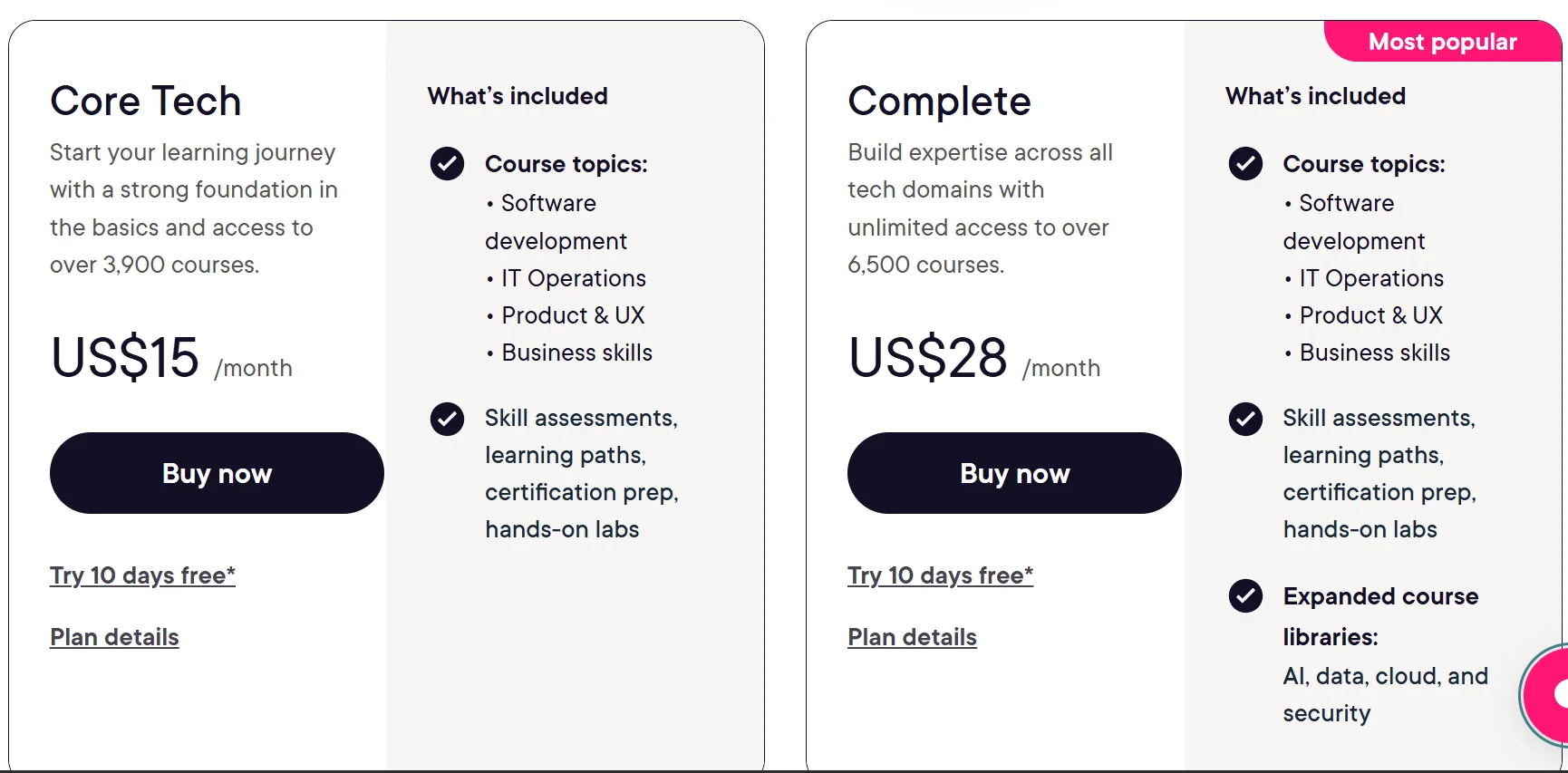Buy the Core Tech plan now
Screen dimensions: 1568x773
tap(217, 473)
